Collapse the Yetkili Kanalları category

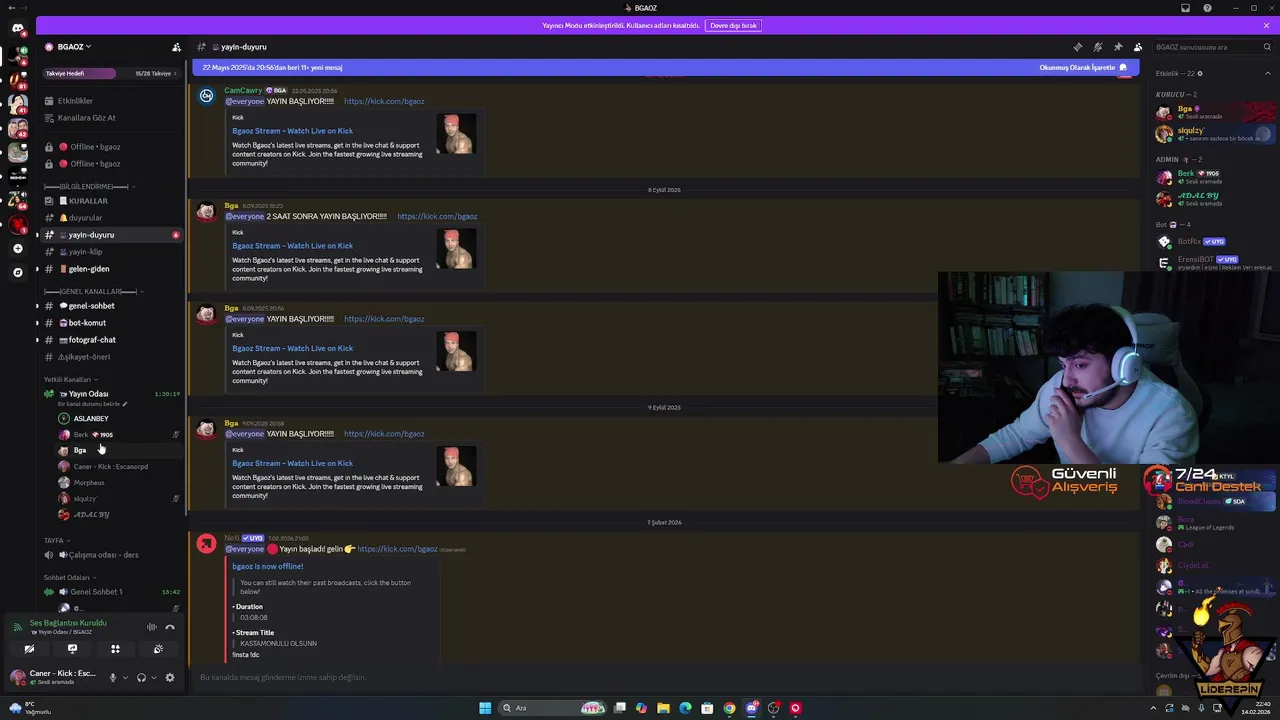70,380
